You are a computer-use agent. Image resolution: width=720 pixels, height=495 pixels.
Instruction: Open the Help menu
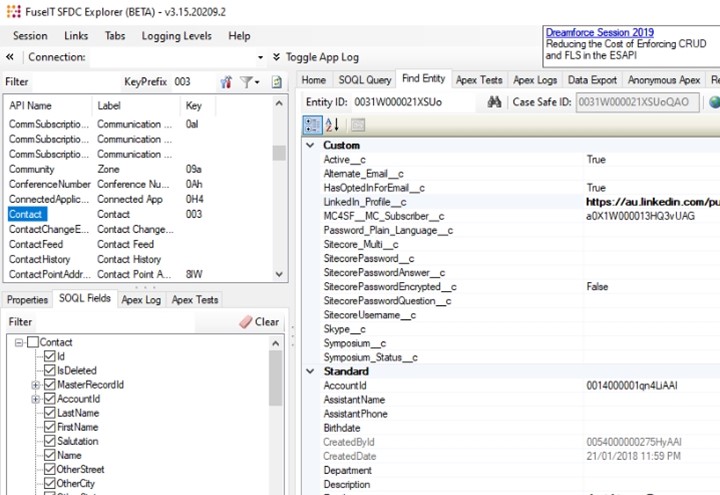tap(239, 36)
